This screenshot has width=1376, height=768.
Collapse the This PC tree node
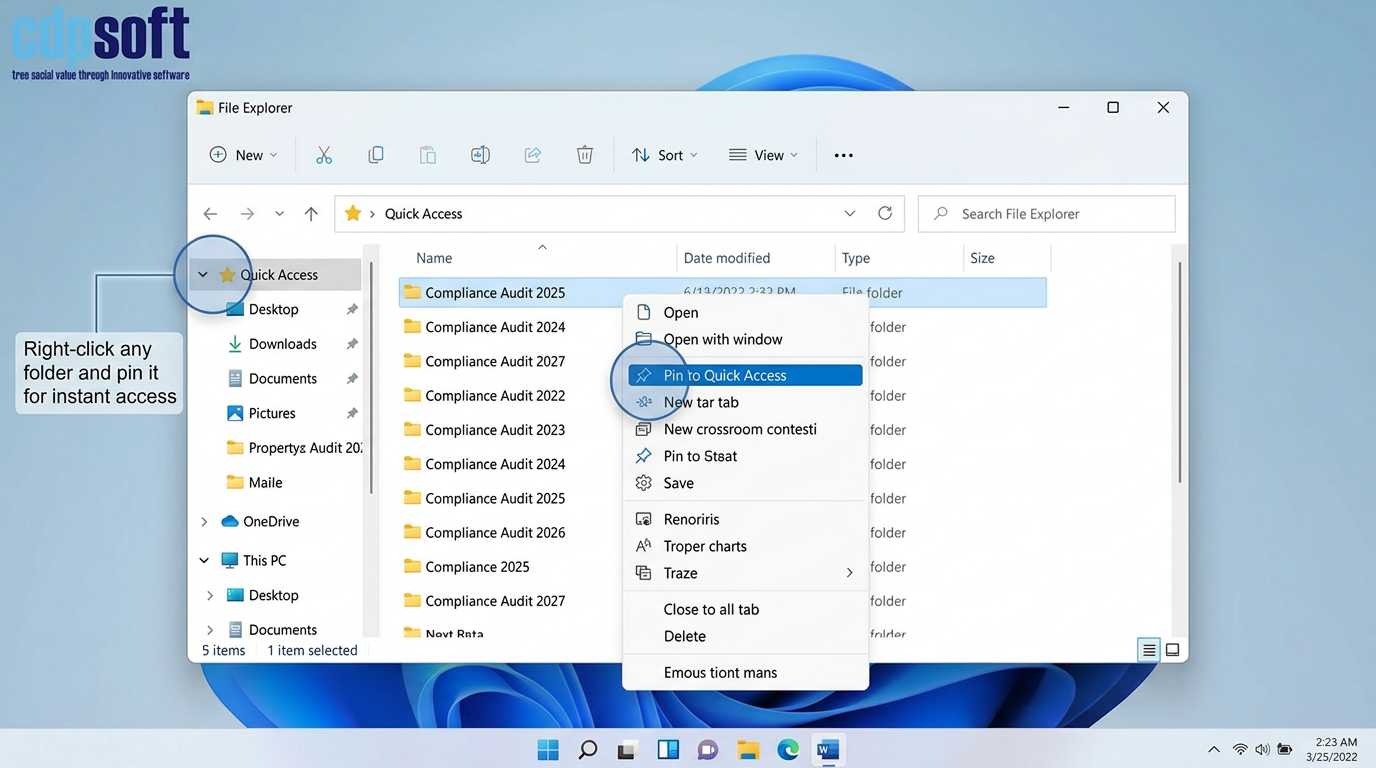pos(204,561)
